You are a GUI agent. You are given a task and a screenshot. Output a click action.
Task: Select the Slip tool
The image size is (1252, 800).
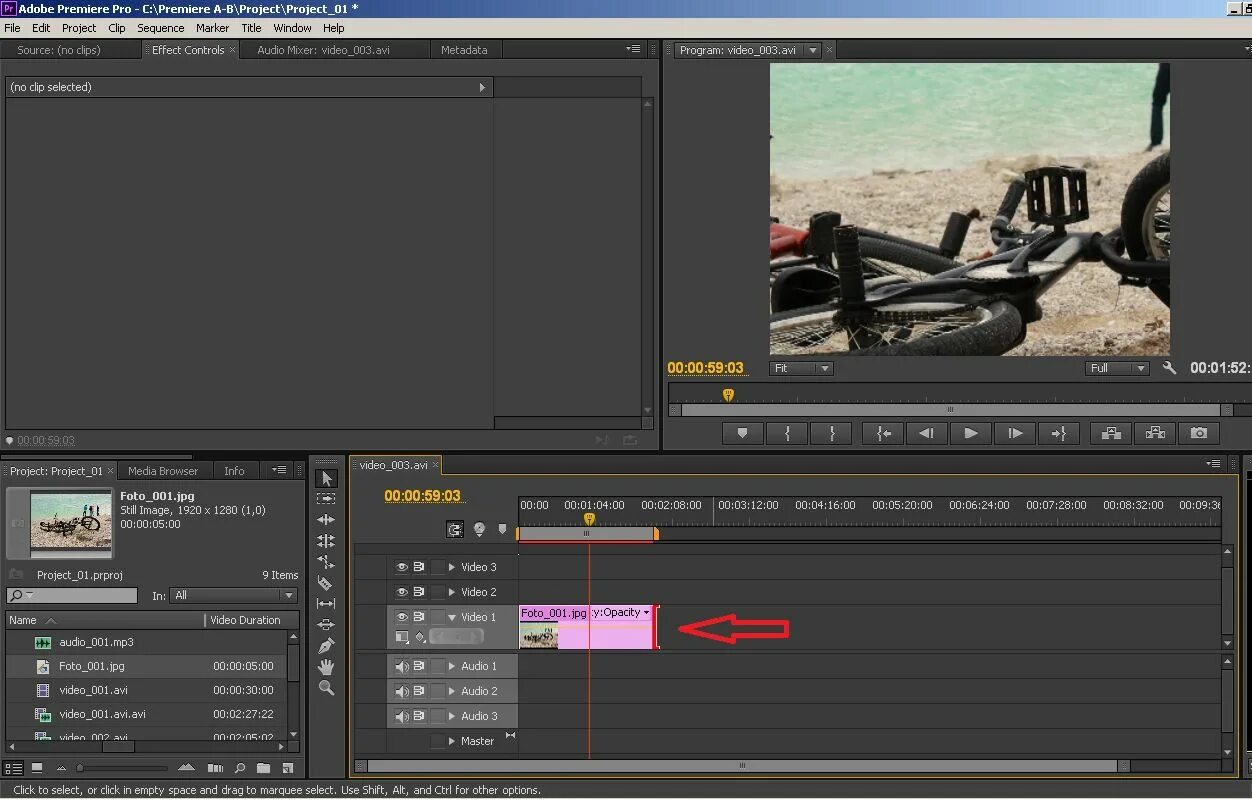[x=326, y=604]
